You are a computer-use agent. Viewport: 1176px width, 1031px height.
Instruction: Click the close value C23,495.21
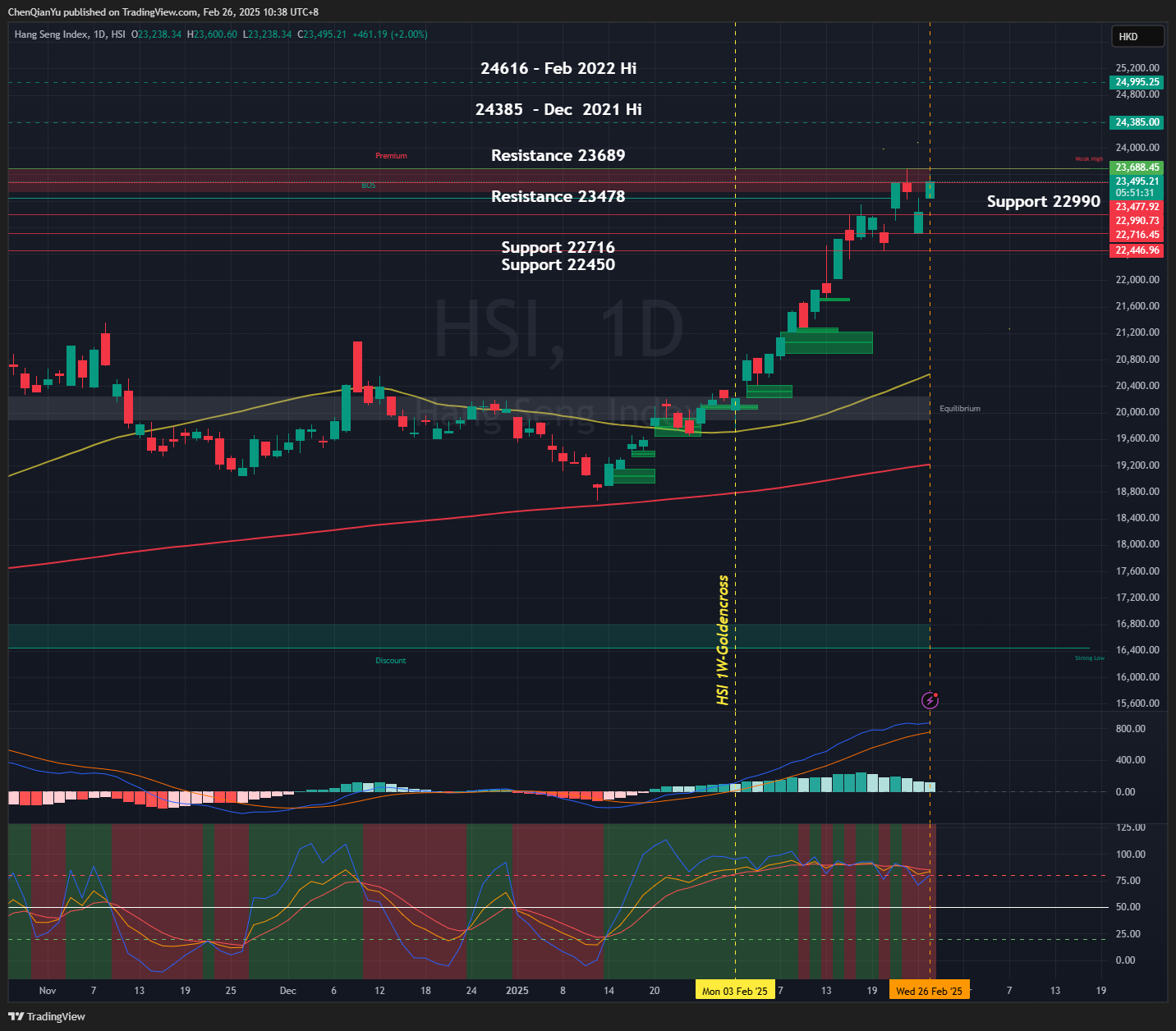pyautogui.click(x=322, y=34)
